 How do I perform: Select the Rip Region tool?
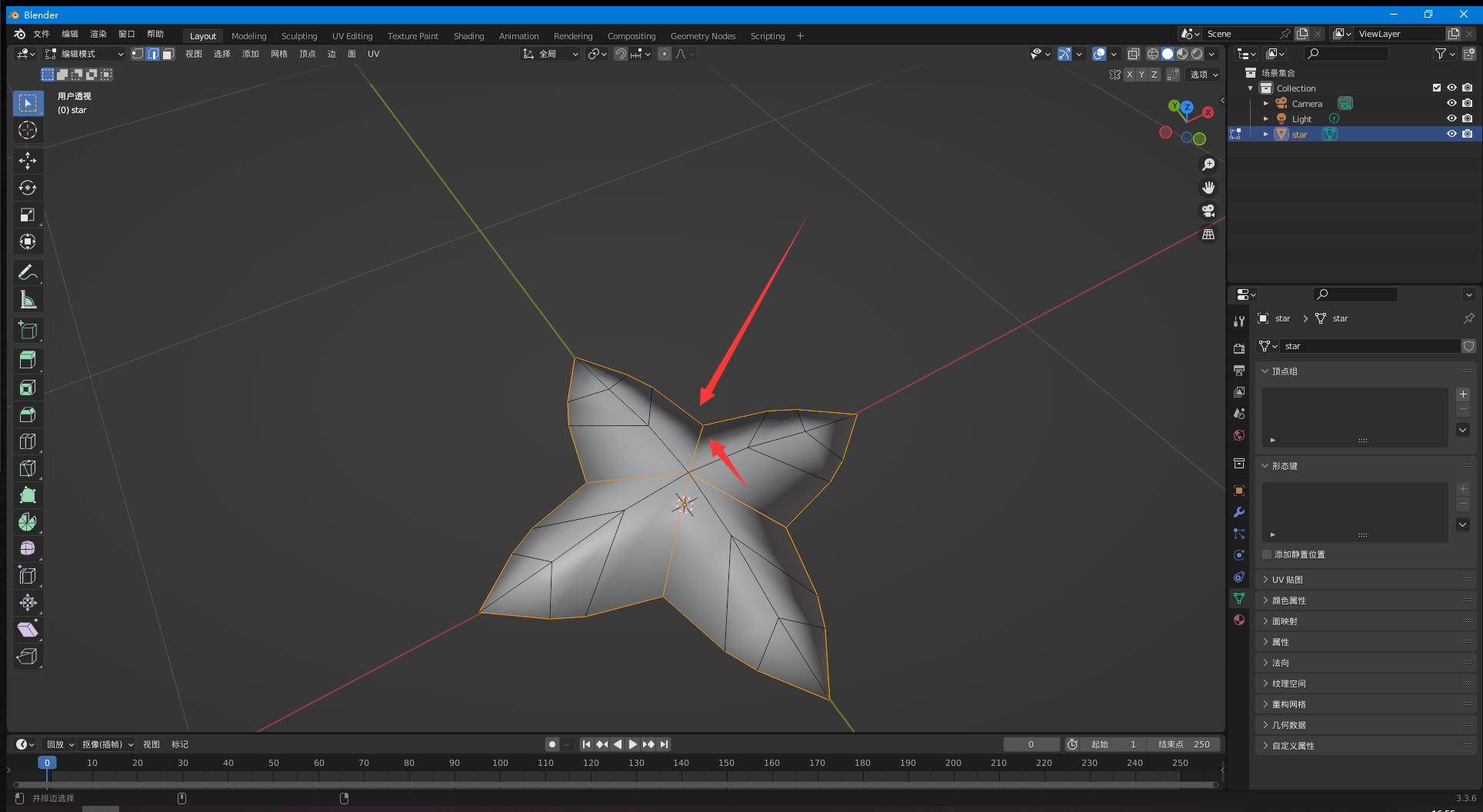click(x=28, y=656)
